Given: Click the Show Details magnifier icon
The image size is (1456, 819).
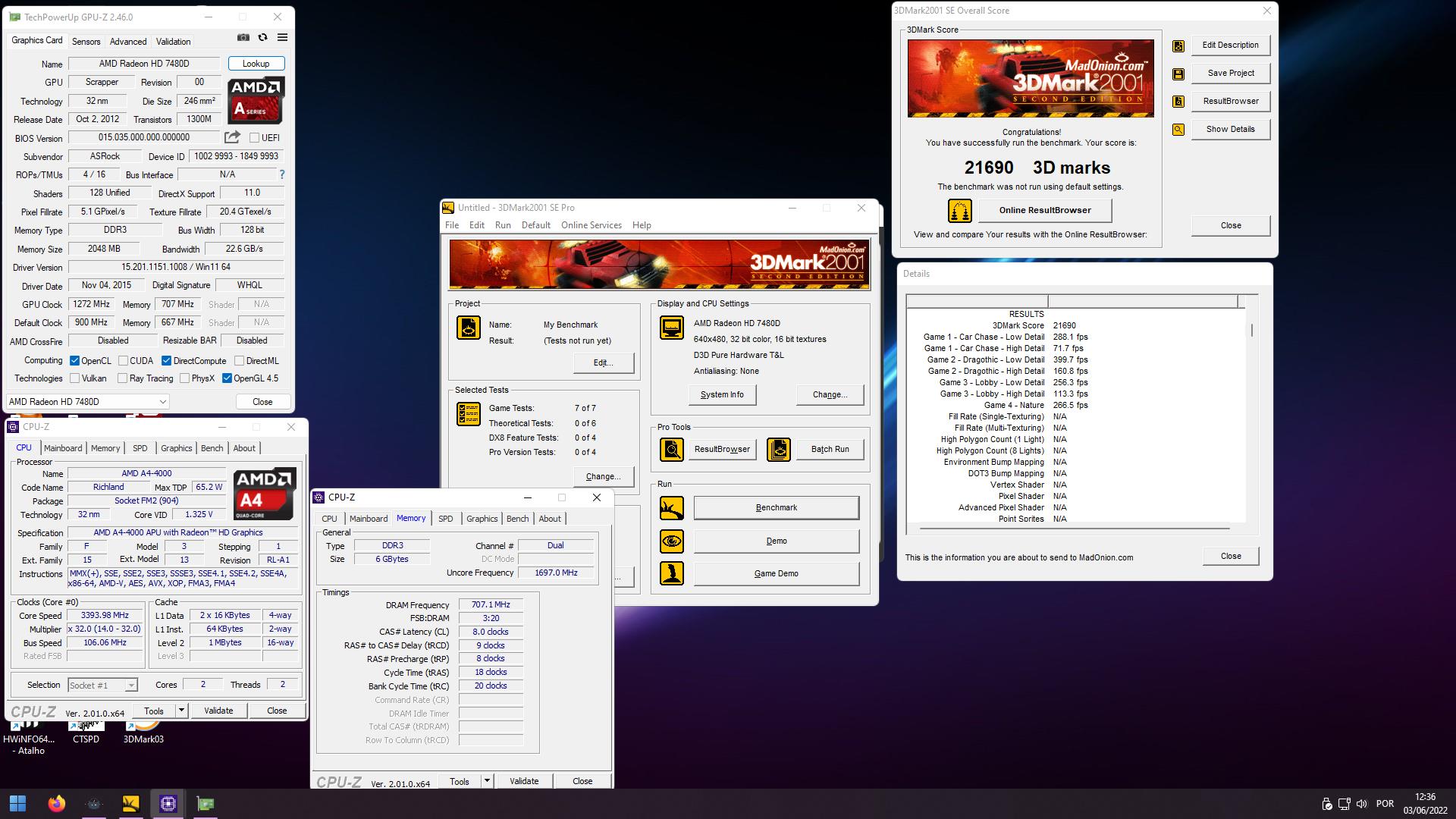Looking at the screenshot, I should click(x=1178, y=130).
